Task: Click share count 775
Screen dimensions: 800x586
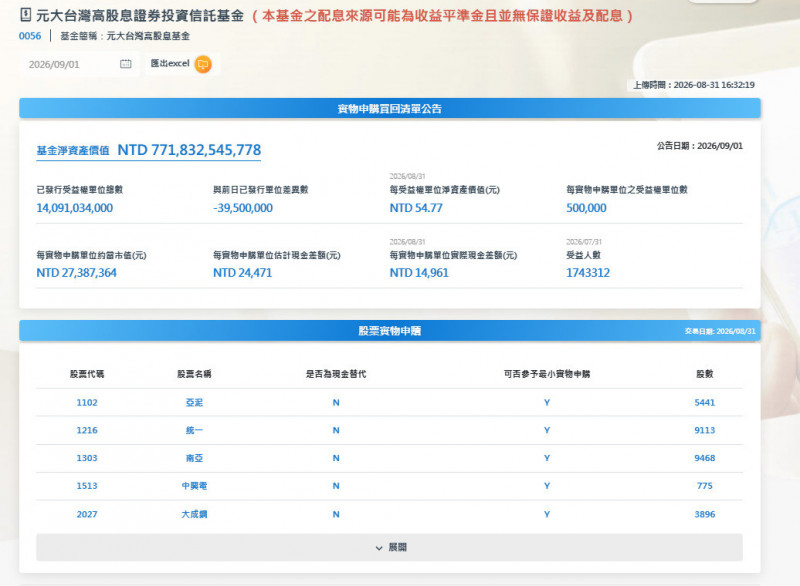Action: coord(705,486)
